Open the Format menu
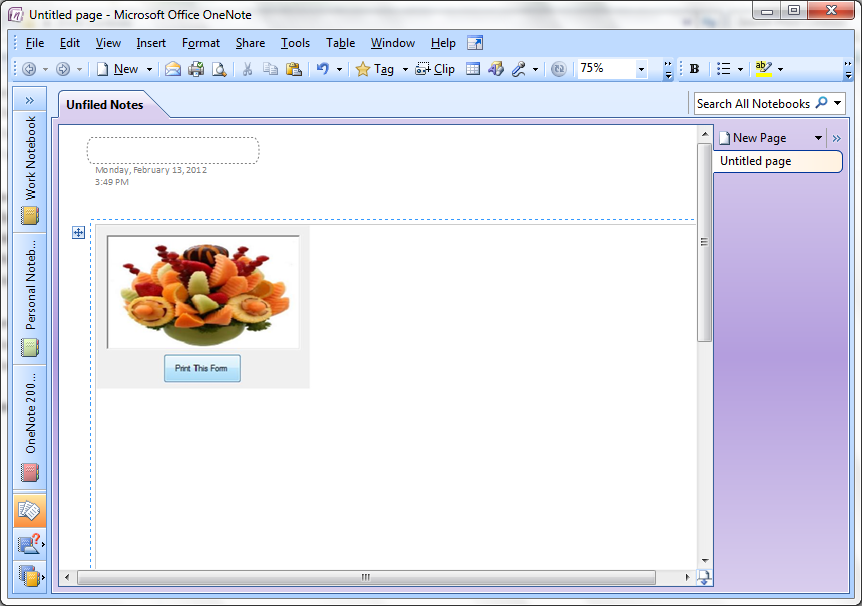This screenshot has height=606, width=862. click(x=201, y=43)
